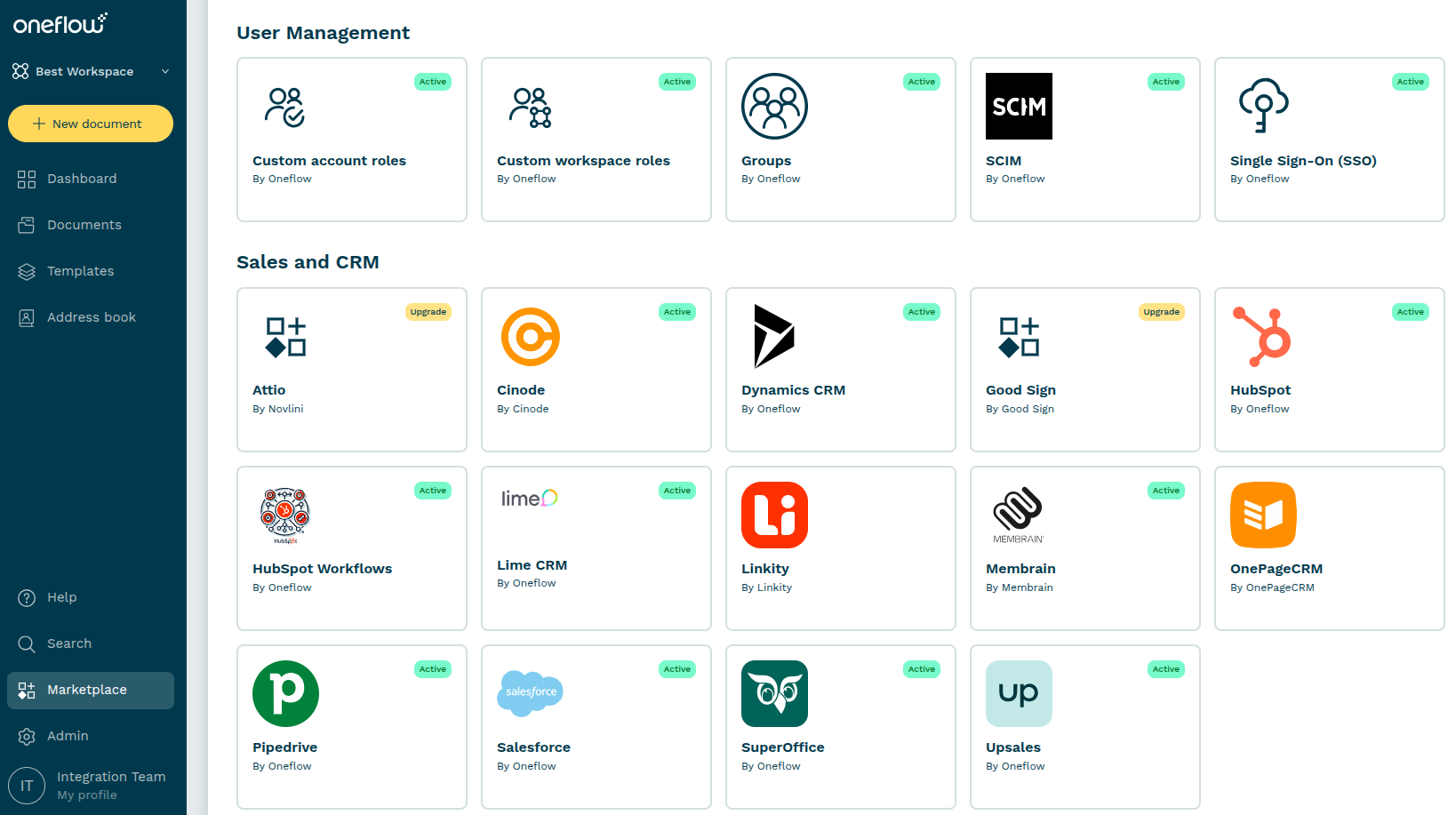1456x815 pixels.
Task: Open the Help menu item
Action: (x=91, y=597)
